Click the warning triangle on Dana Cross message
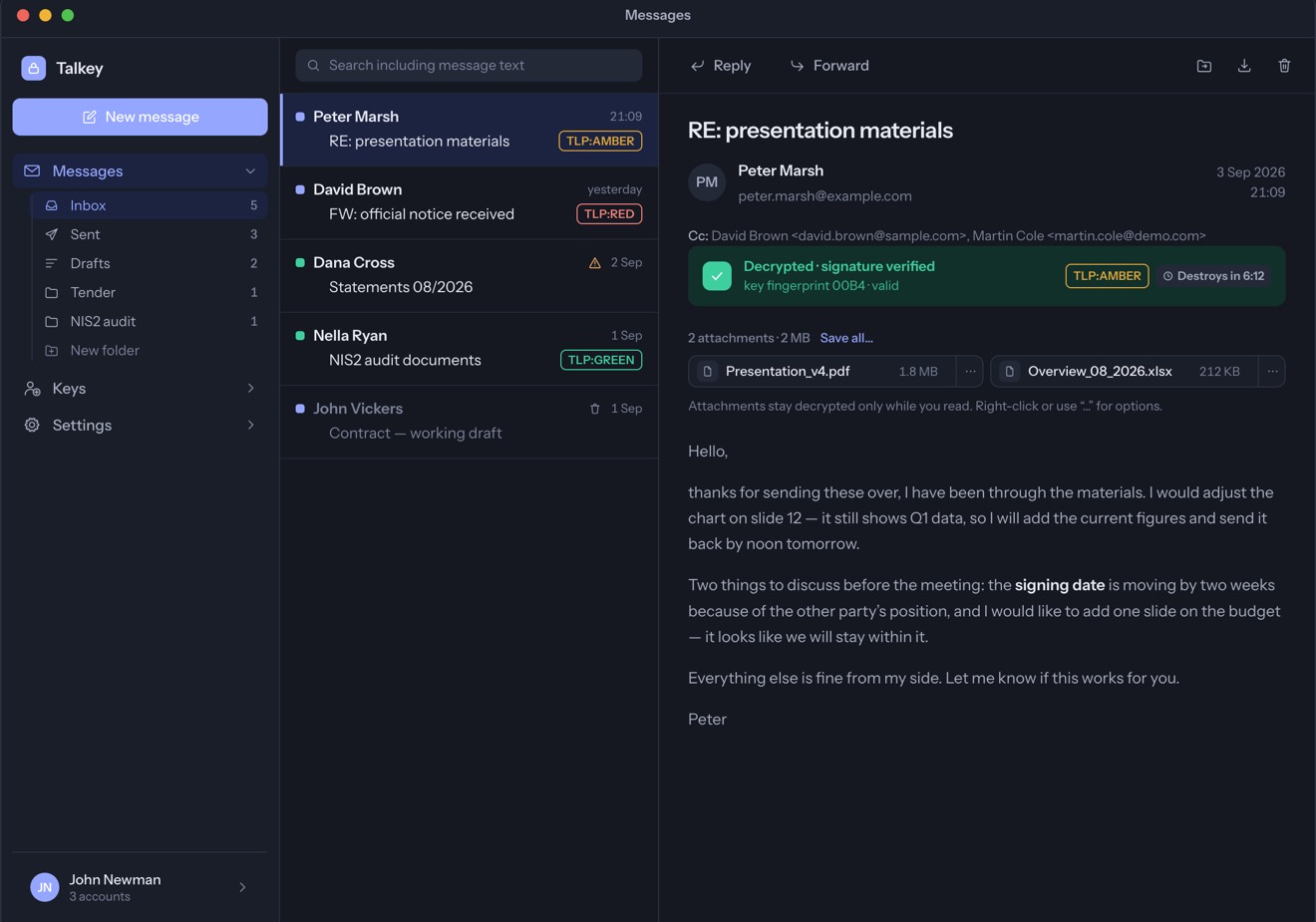Image resolution: width=1316 pixels, height=922 pixels. click(x=595, y=263)
